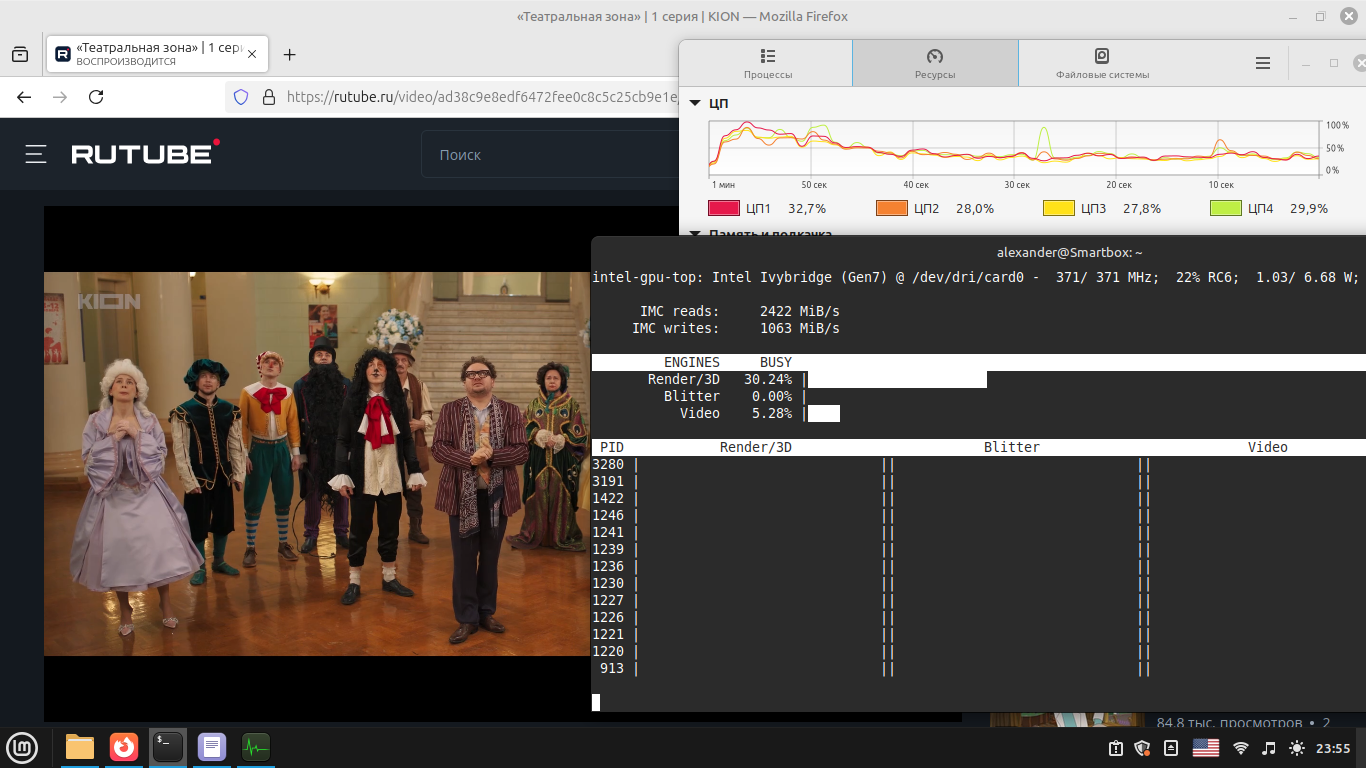This screenshot has height=768, width=1366.
Task: Open a new Firefox tab
Action: pos(290,55)
